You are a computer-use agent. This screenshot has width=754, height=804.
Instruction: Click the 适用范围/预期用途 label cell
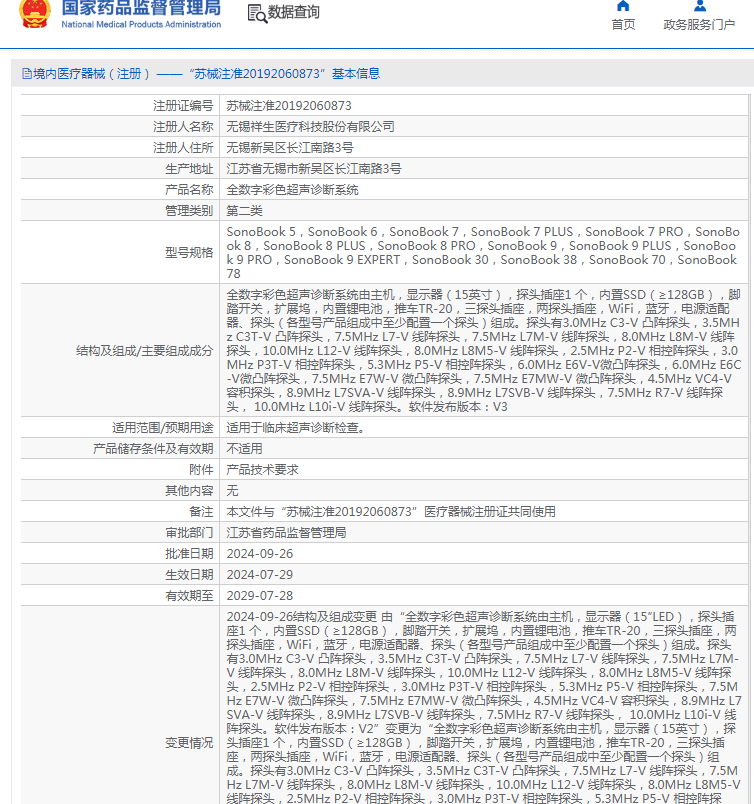tap(120, 428)
